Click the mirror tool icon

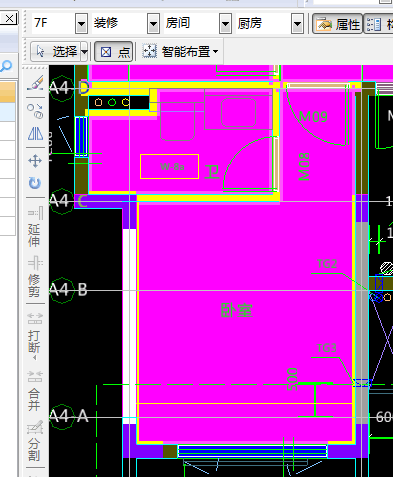pyautogui.click(x=35, y=133)
